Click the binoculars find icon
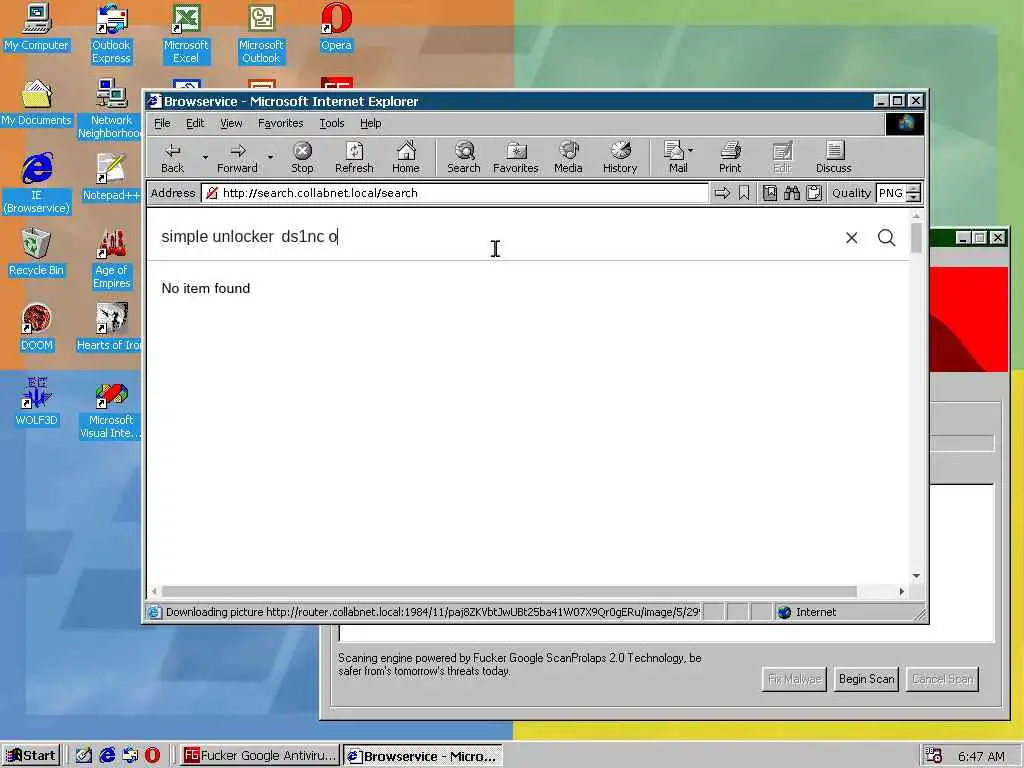This screenshot has width=1024, height=768. pos(792,193)
